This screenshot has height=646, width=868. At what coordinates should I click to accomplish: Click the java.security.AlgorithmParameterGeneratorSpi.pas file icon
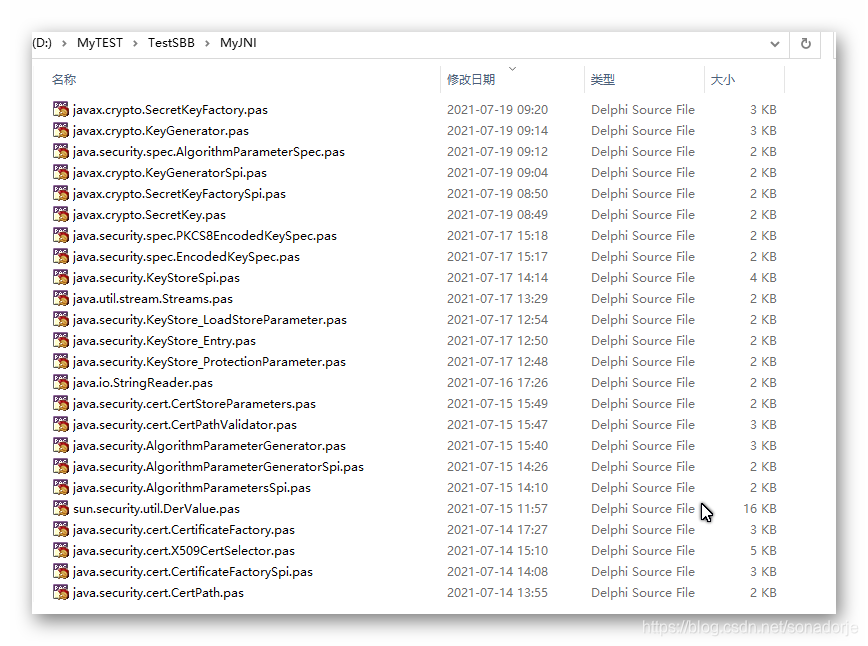(60, 467)
